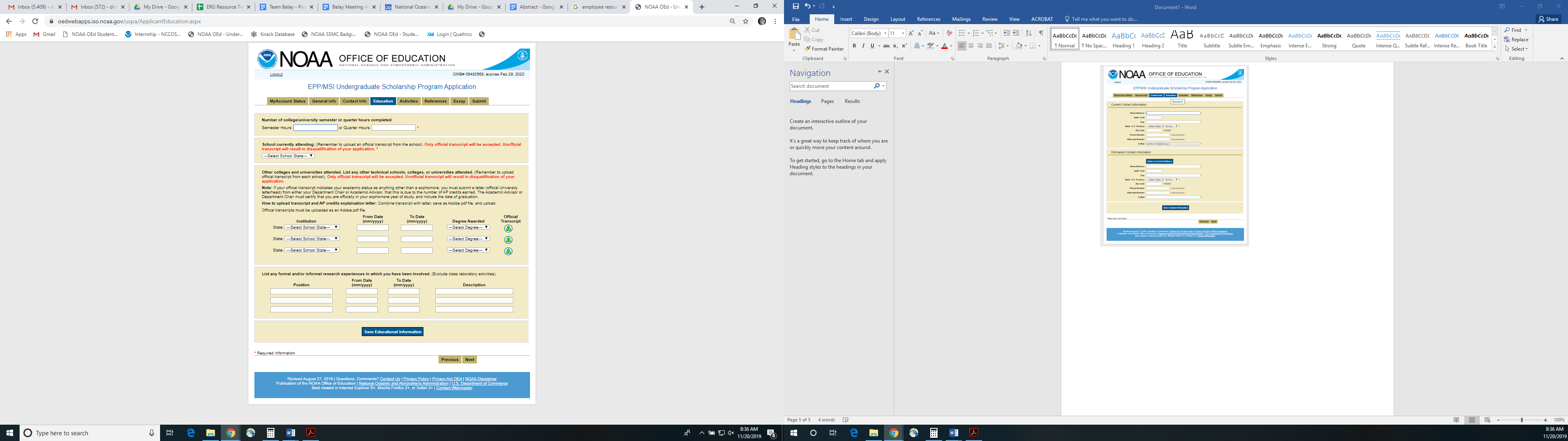The width and height of the screenshot is (1568, 441).
Task: Show paragraph marks with pilcrow icon
Action: pyautogui.click(x=1041, y=33)
